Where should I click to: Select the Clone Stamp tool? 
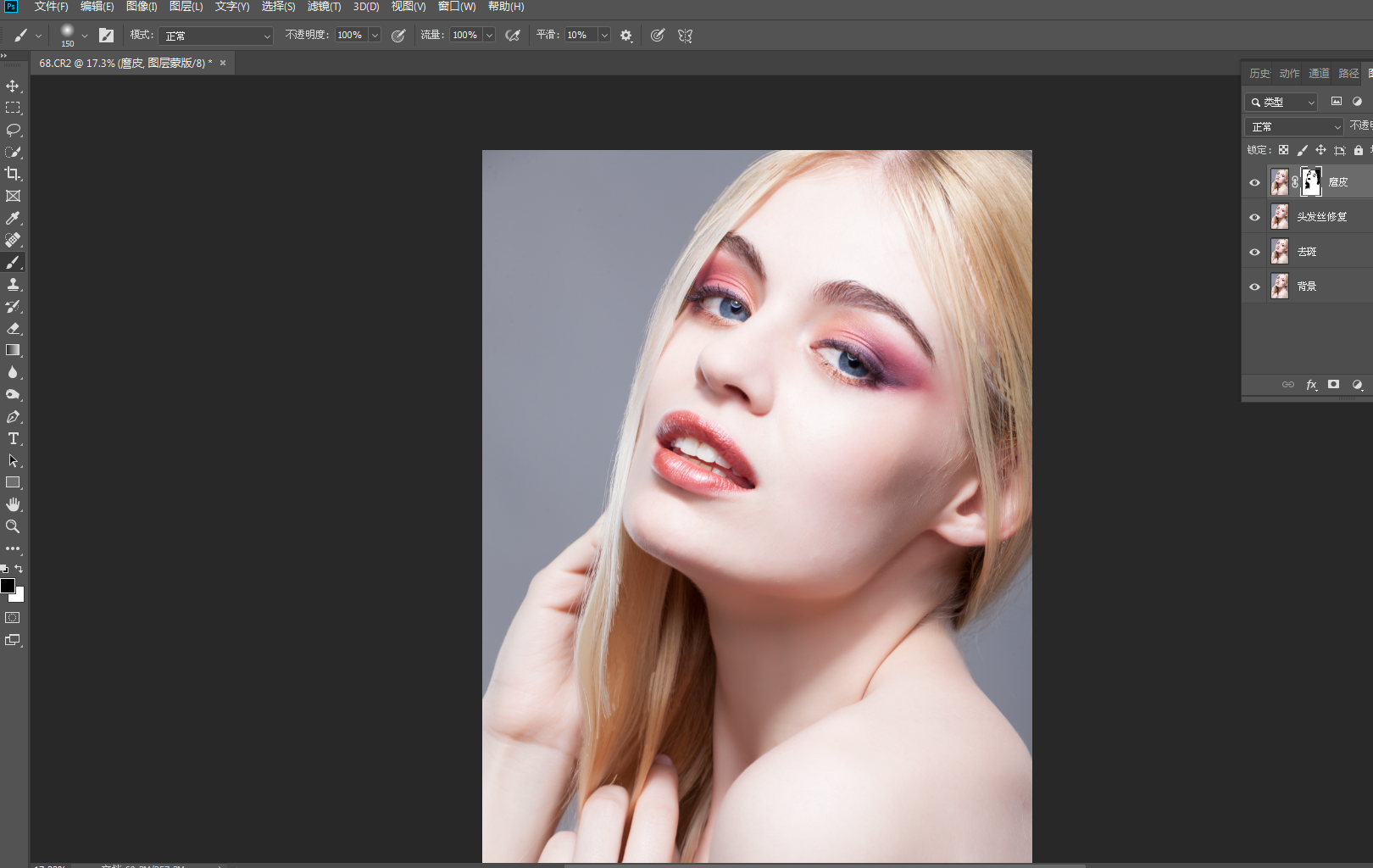coord(13,284)
